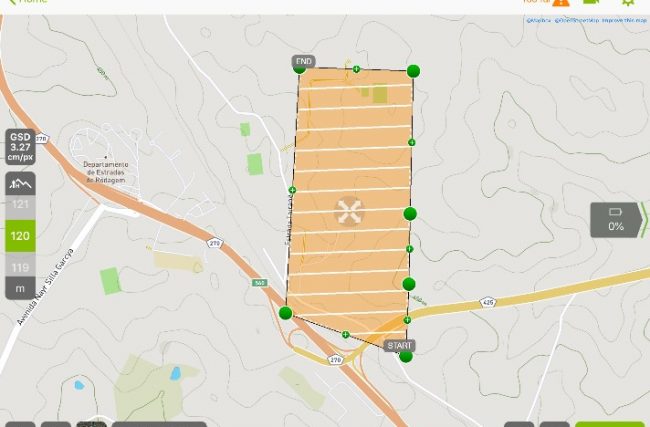Open the Improve this map link
The width and height of the screenshot is (650, 427).
(624, 20)
